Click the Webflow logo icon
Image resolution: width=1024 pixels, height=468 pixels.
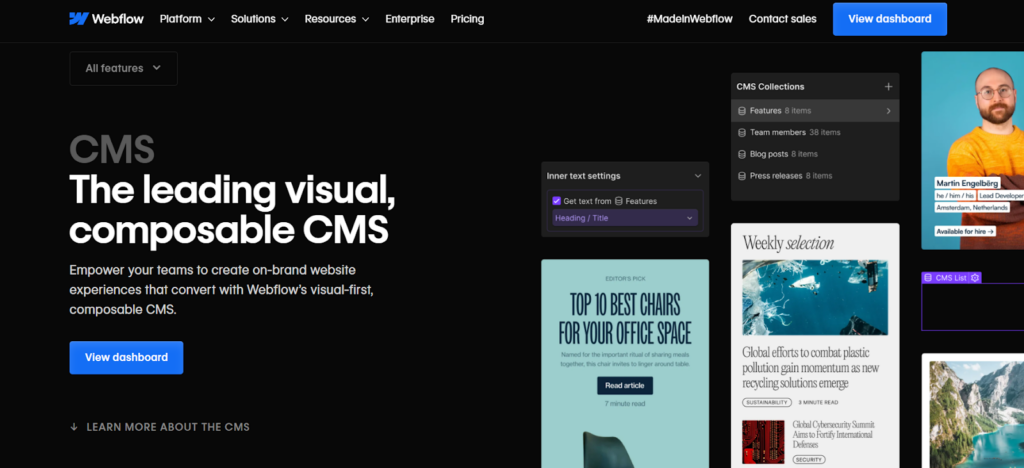[x=78, y=19]
